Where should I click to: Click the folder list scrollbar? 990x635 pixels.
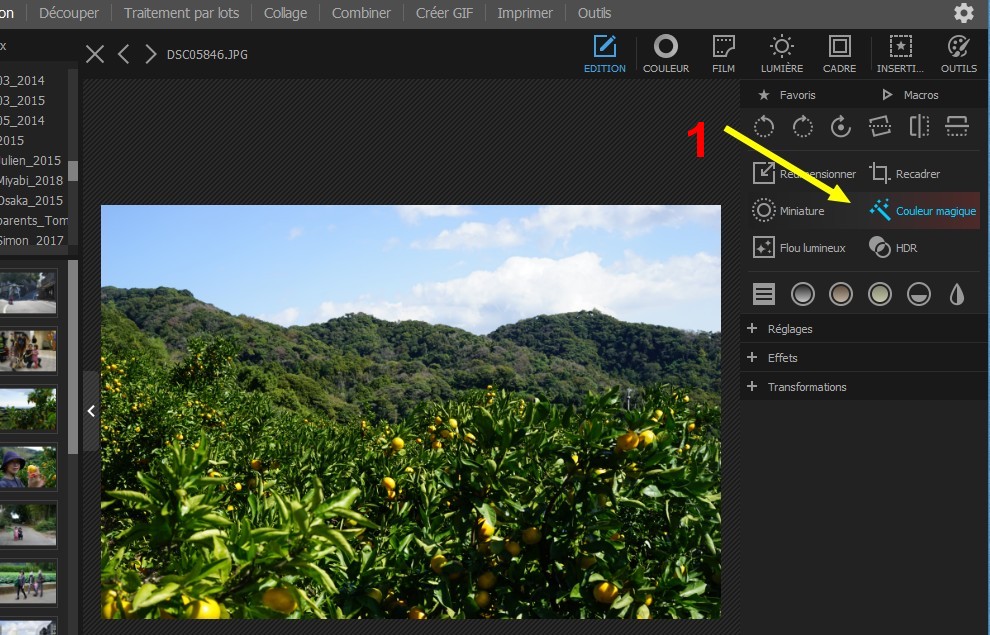[x=73, y=170]
